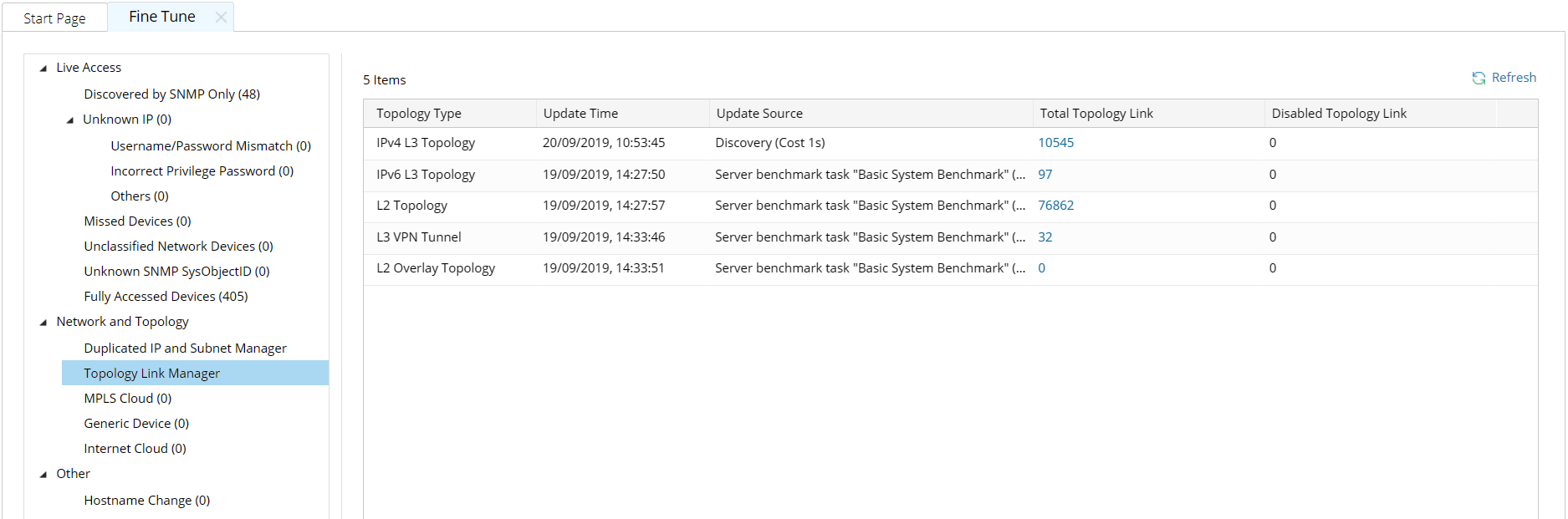Switch to the Start Page tab
The width and height of the screenshot is (1568, 519).
coord(54,18)
